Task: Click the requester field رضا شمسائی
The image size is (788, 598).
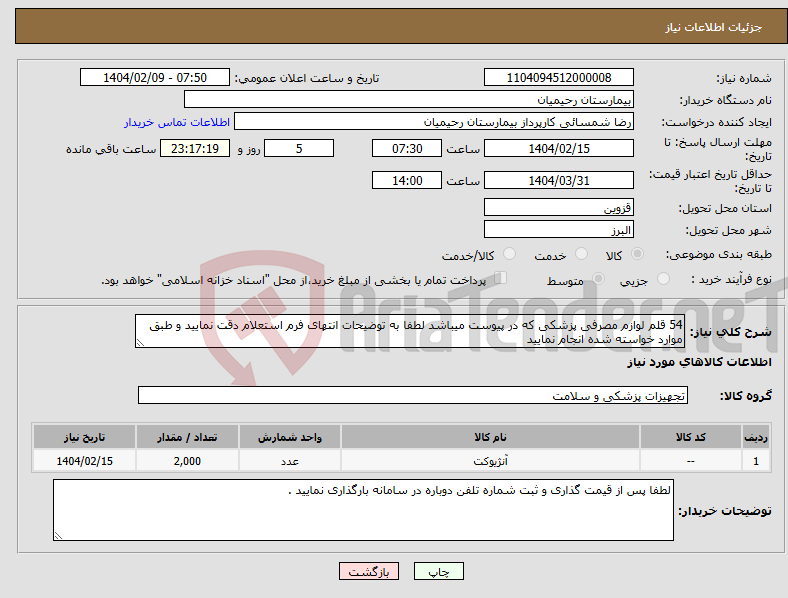Action: [x=434, y=122]
